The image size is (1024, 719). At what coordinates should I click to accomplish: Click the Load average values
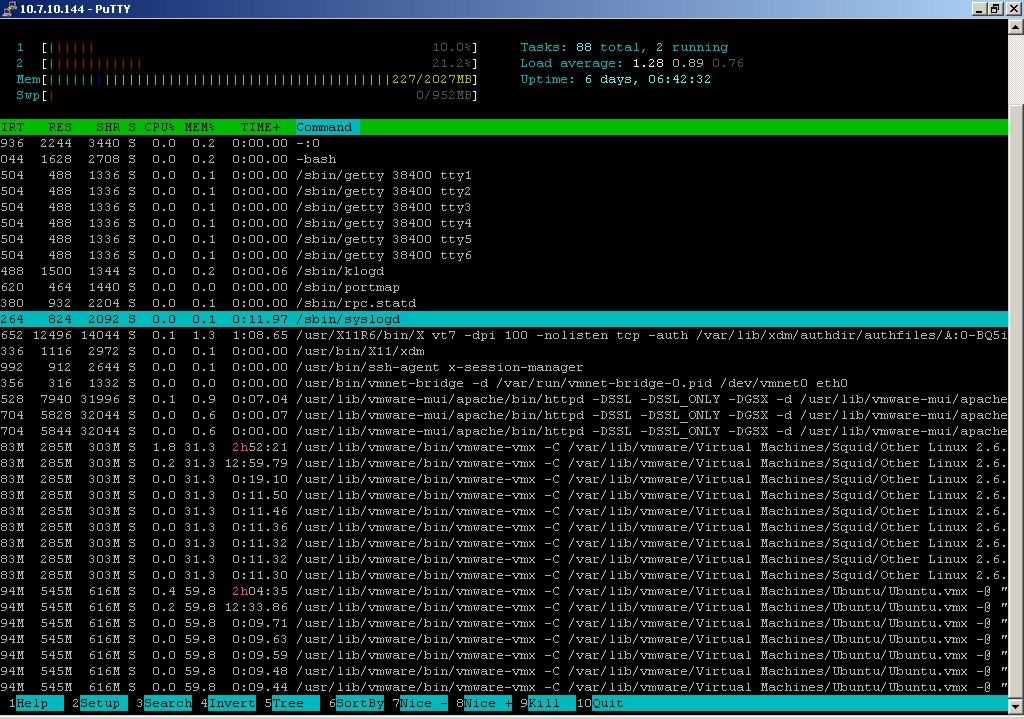coord(688,63)
